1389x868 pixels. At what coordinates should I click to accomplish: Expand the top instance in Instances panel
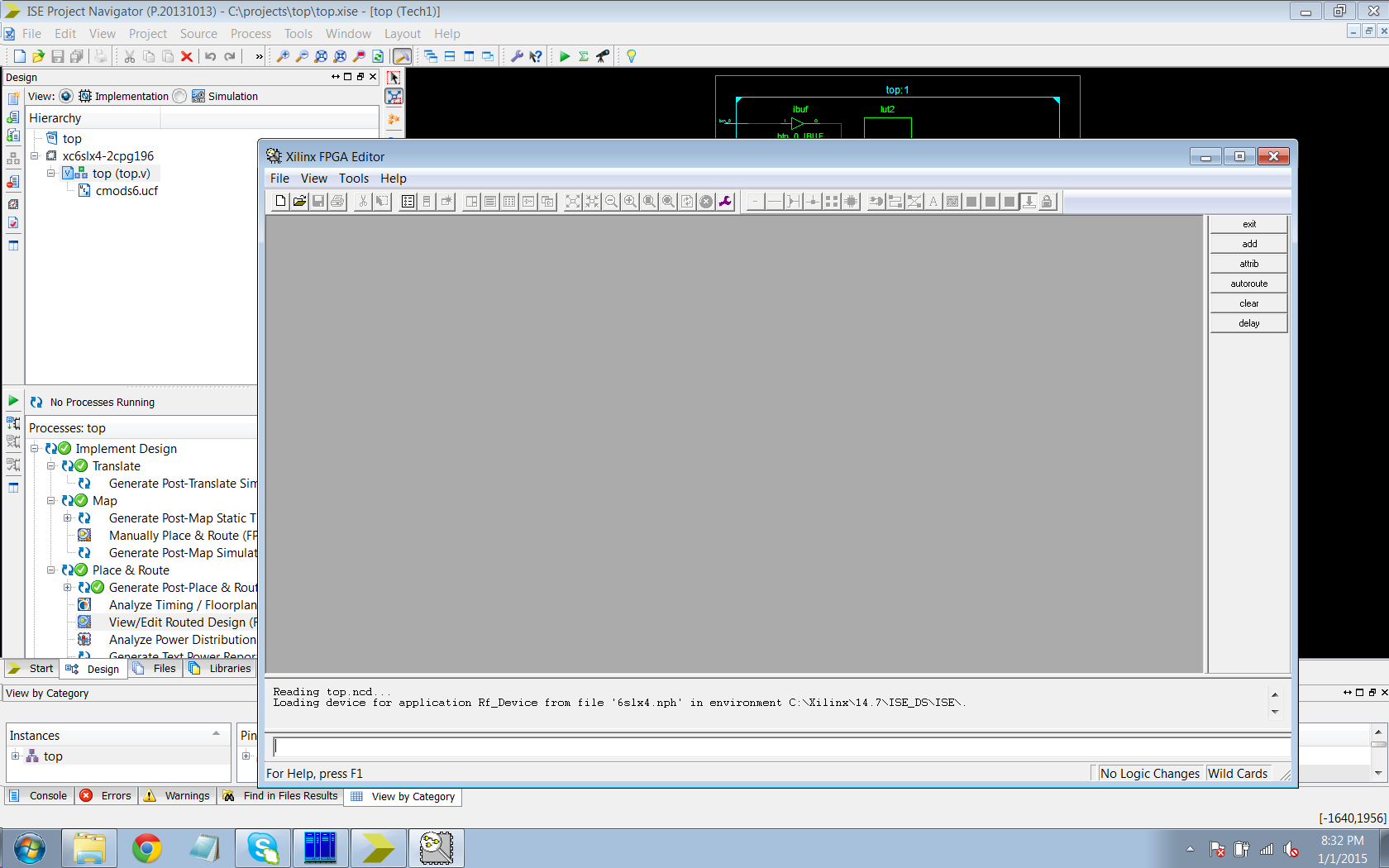click(x=15, y=756)
